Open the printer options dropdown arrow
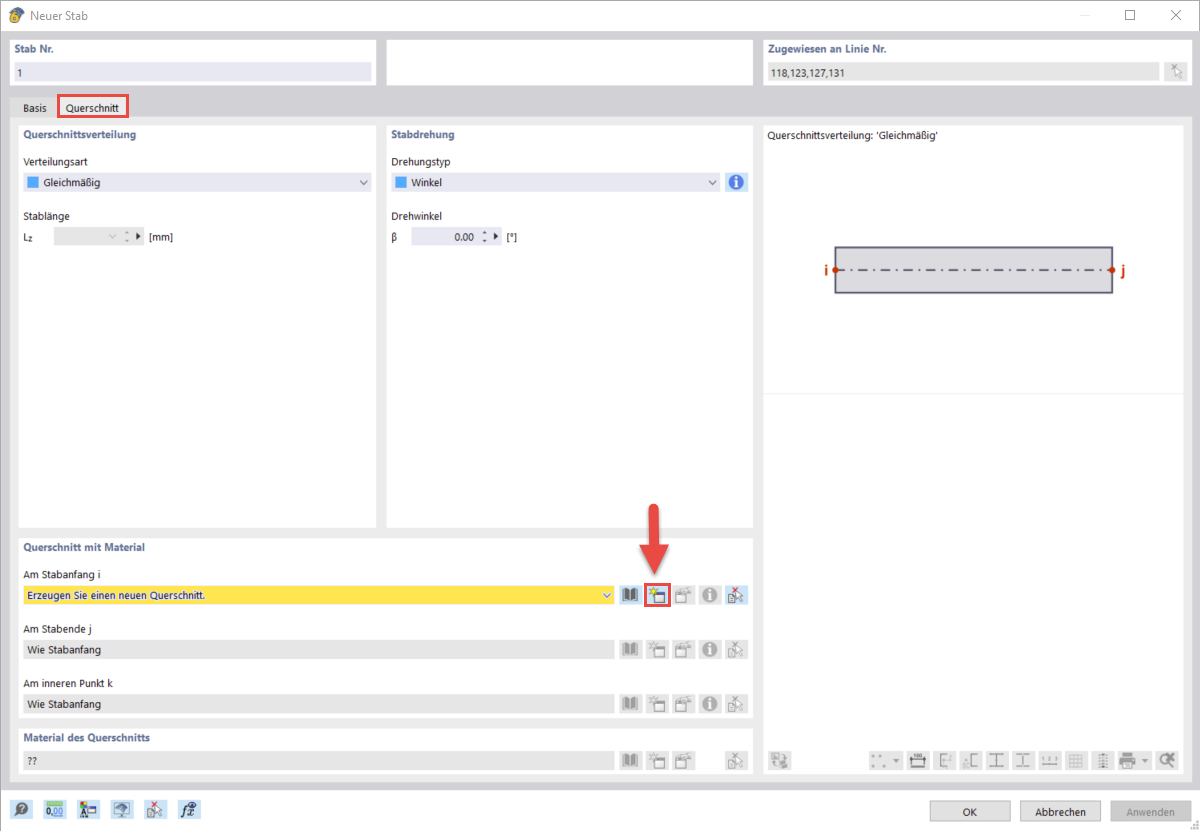The height and width of the screenshot is (831, 1200). click(1146, 761)
